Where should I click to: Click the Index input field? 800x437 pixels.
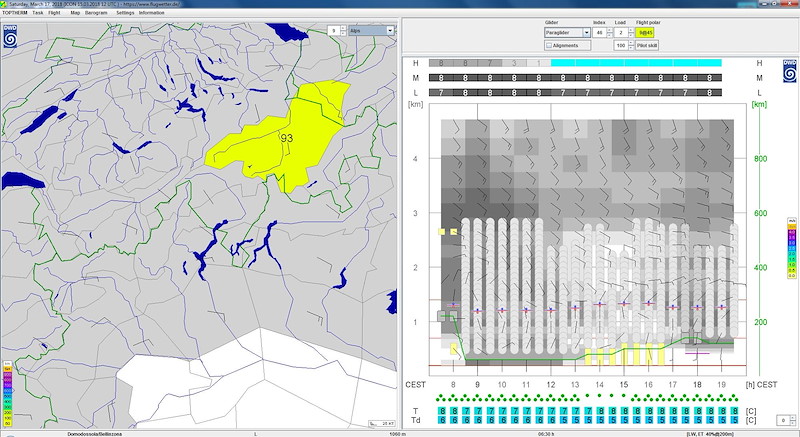pos(599,33)
